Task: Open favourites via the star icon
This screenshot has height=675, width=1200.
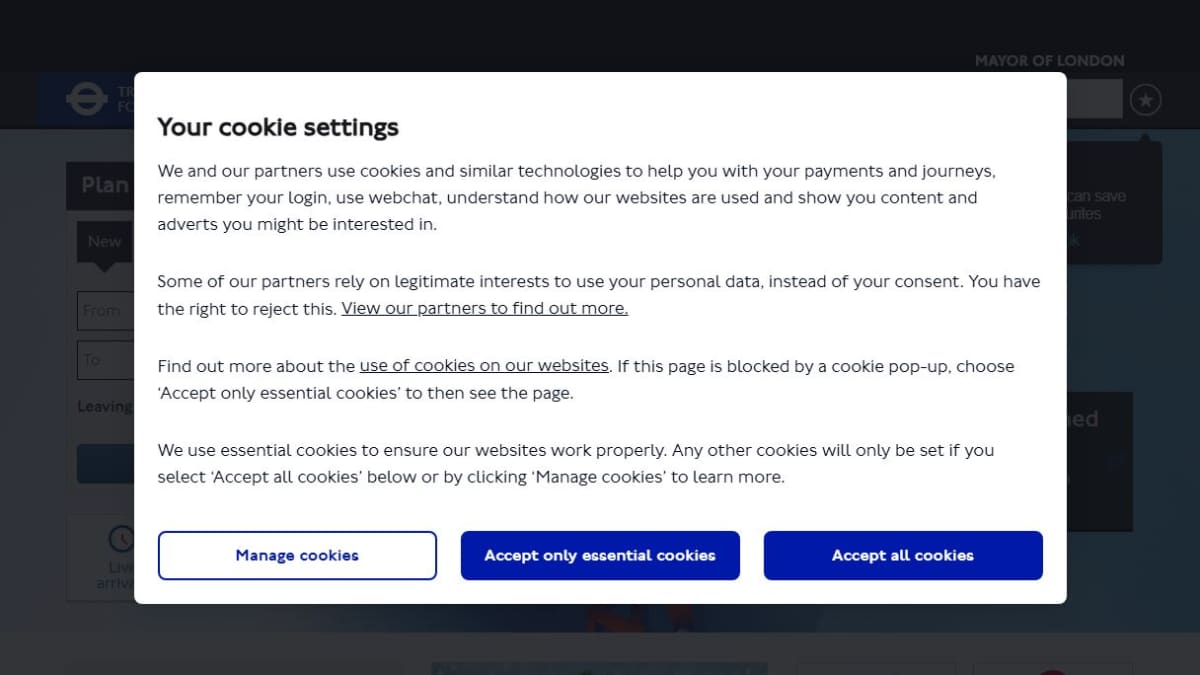Action: (x=1146, y=100)
